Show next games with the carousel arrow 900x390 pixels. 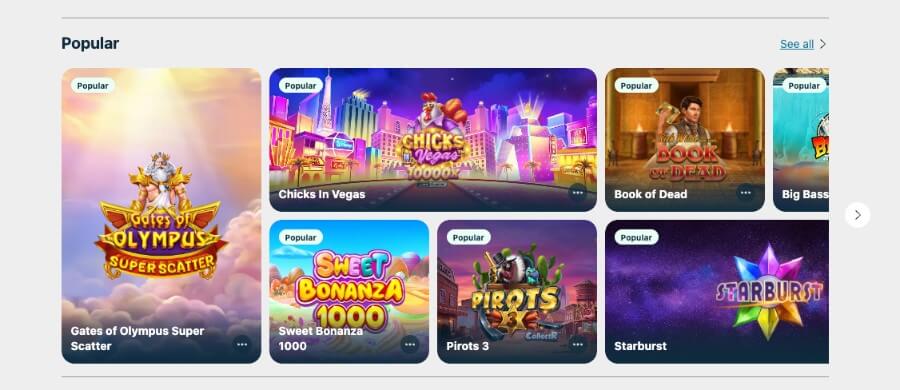858,215
